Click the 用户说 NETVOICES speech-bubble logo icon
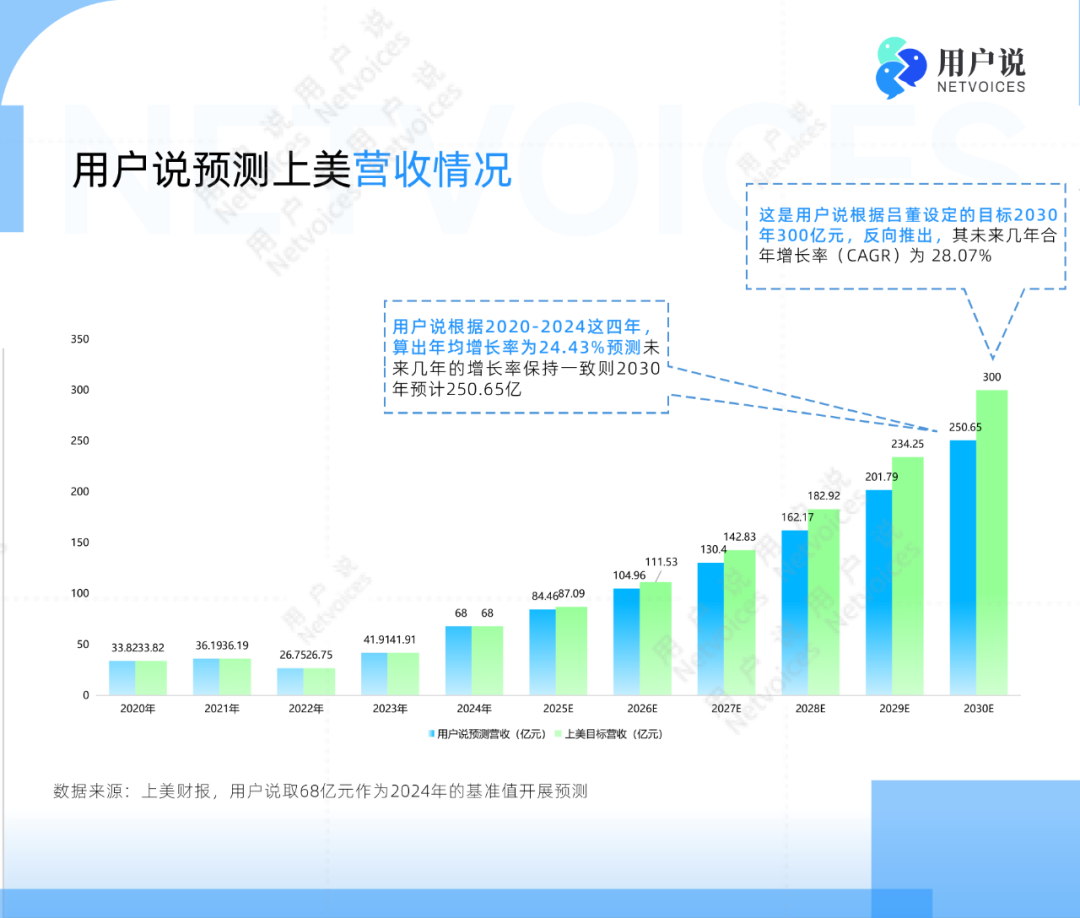Image resolution: width=1080 pixels, height=918 pixels. (901, 67)
